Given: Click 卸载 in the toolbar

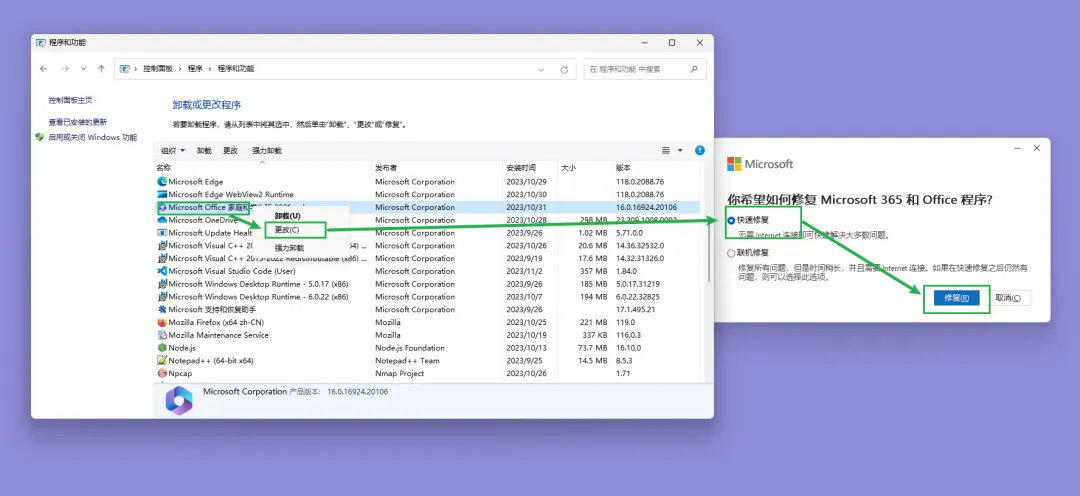Looking at the screenshot, I should tap(205, 151).
